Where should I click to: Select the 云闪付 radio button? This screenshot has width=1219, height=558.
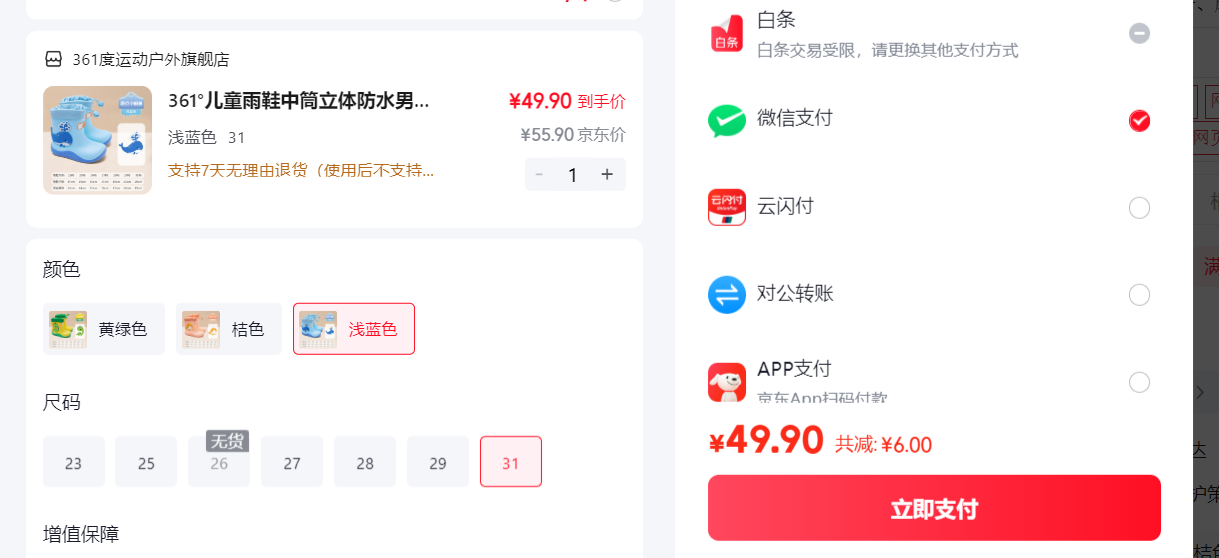click(x=1139, y=208)
